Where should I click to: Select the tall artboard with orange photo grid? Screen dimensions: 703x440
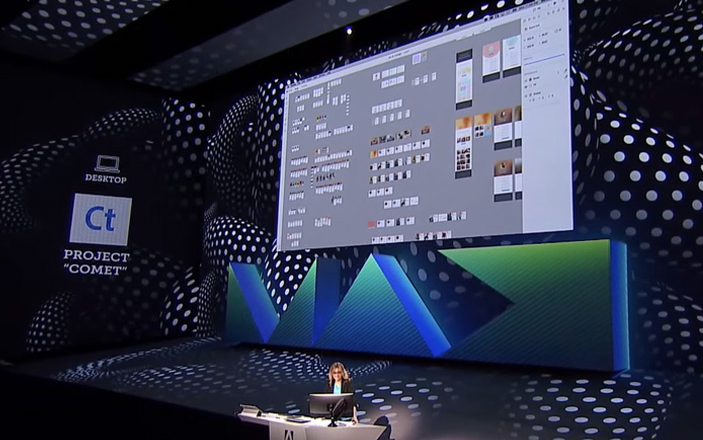pyautogui.click(x=463, y=148)
